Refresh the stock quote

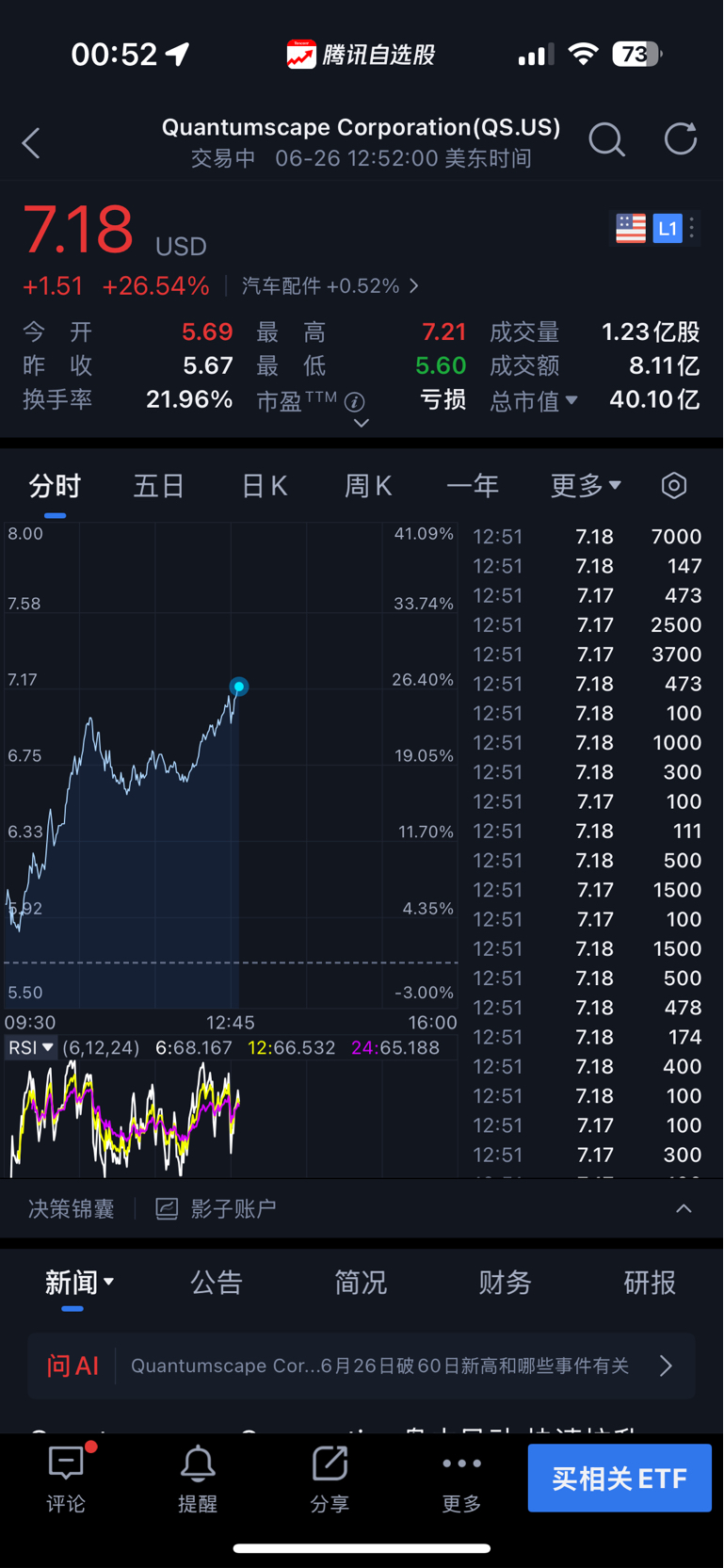[x=680, y=139]
